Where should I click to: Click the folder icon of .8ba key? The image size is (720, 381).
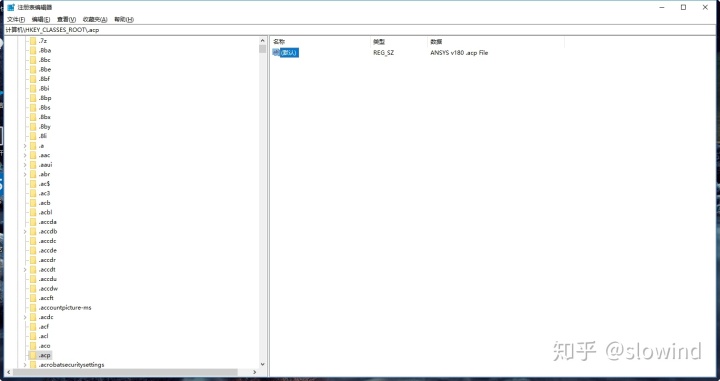click(33, 50)
